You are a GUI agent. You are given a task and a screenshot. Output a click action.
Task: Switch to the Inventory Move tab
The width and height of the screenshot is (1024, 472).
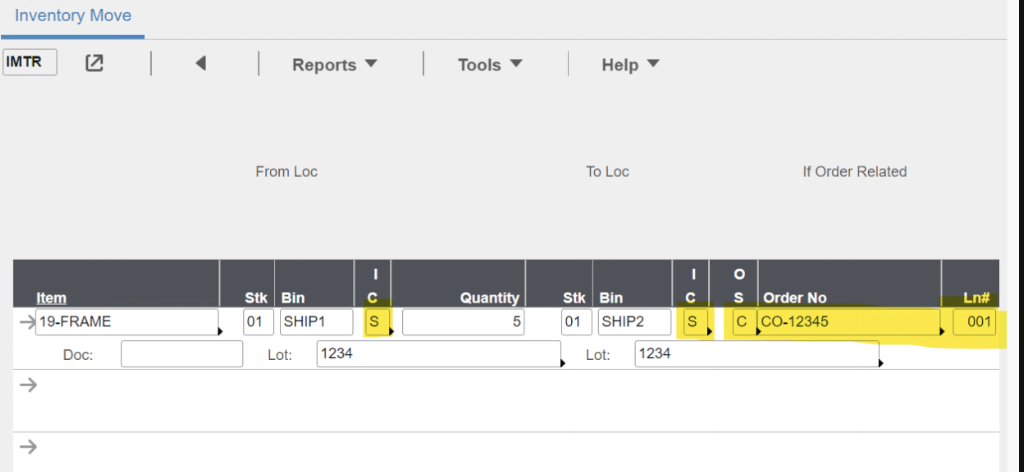point(73,16)
